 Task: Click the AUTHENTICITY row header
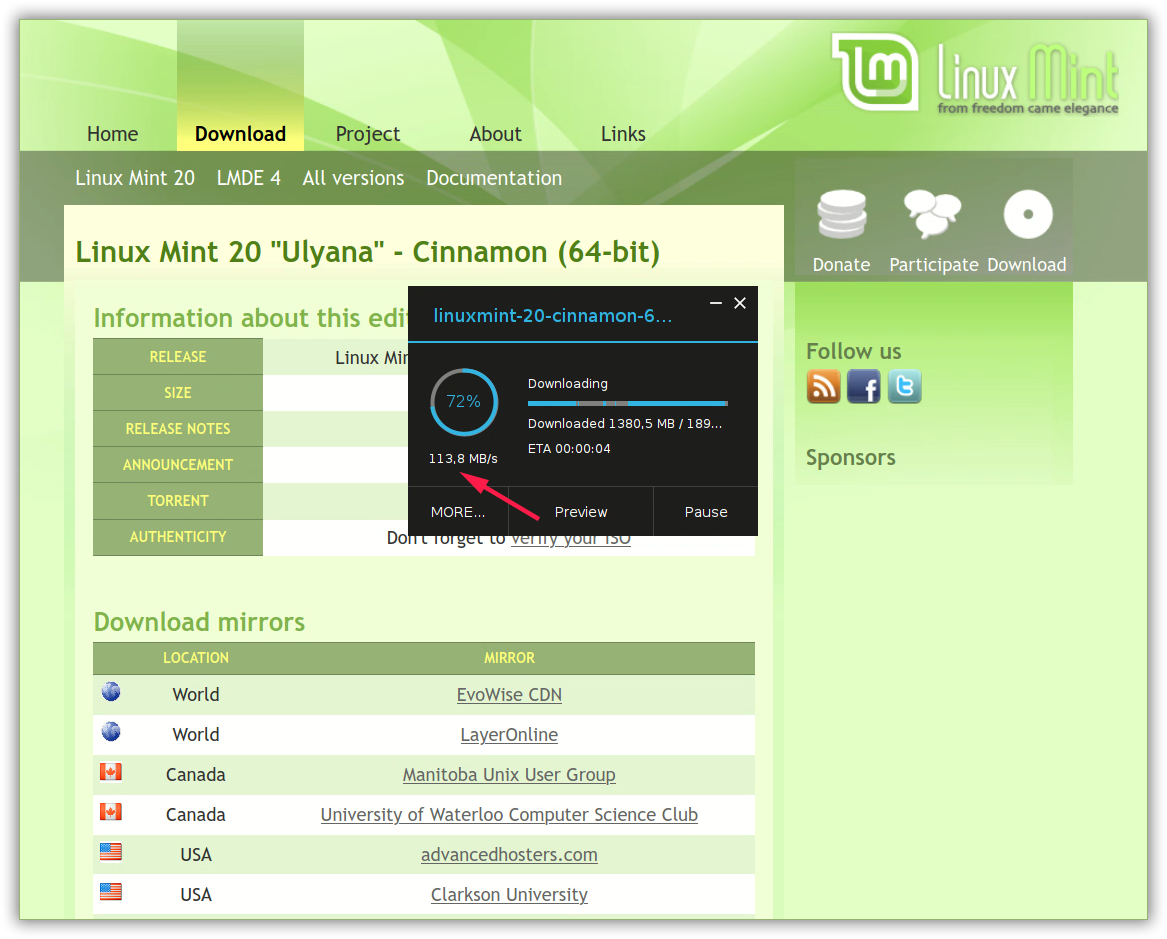(178, 537)
